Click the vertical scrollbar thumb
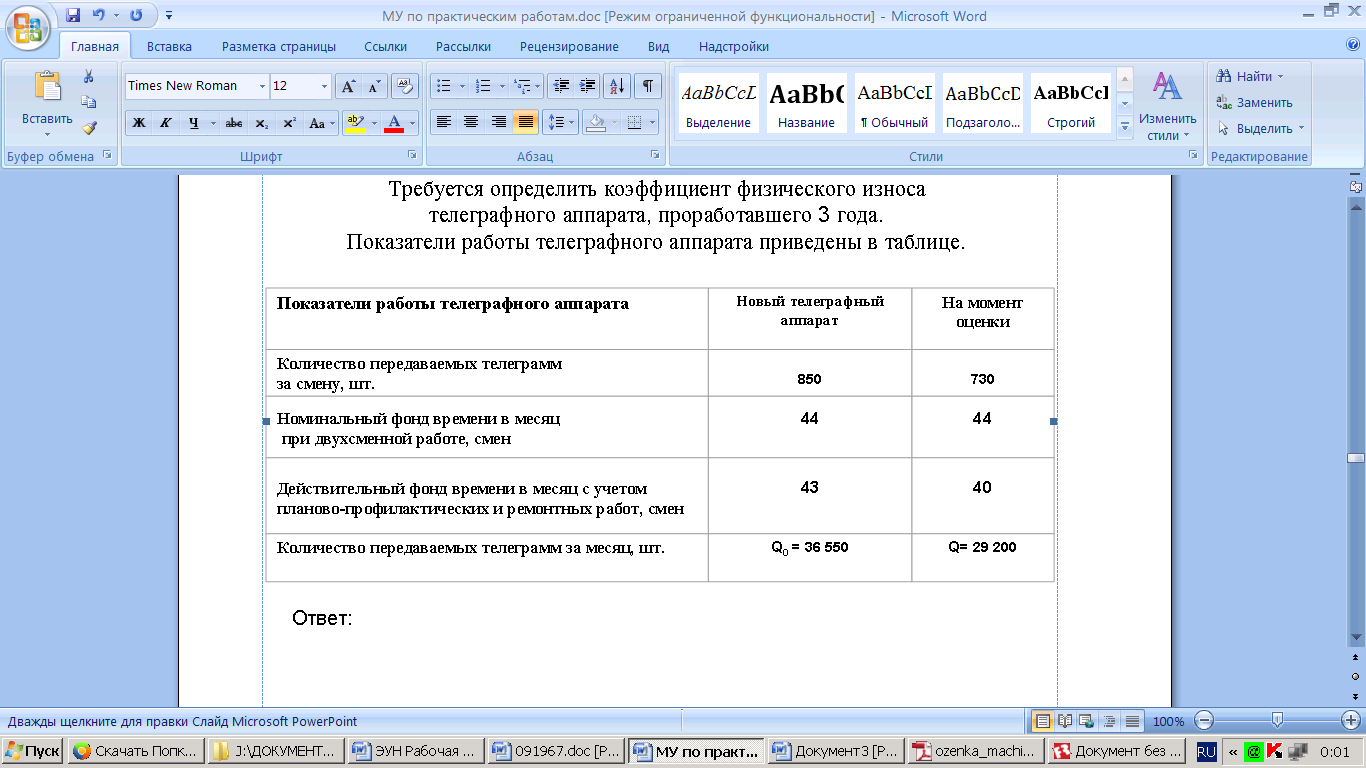This screenshot has width=1366, height=768. 1356,458
